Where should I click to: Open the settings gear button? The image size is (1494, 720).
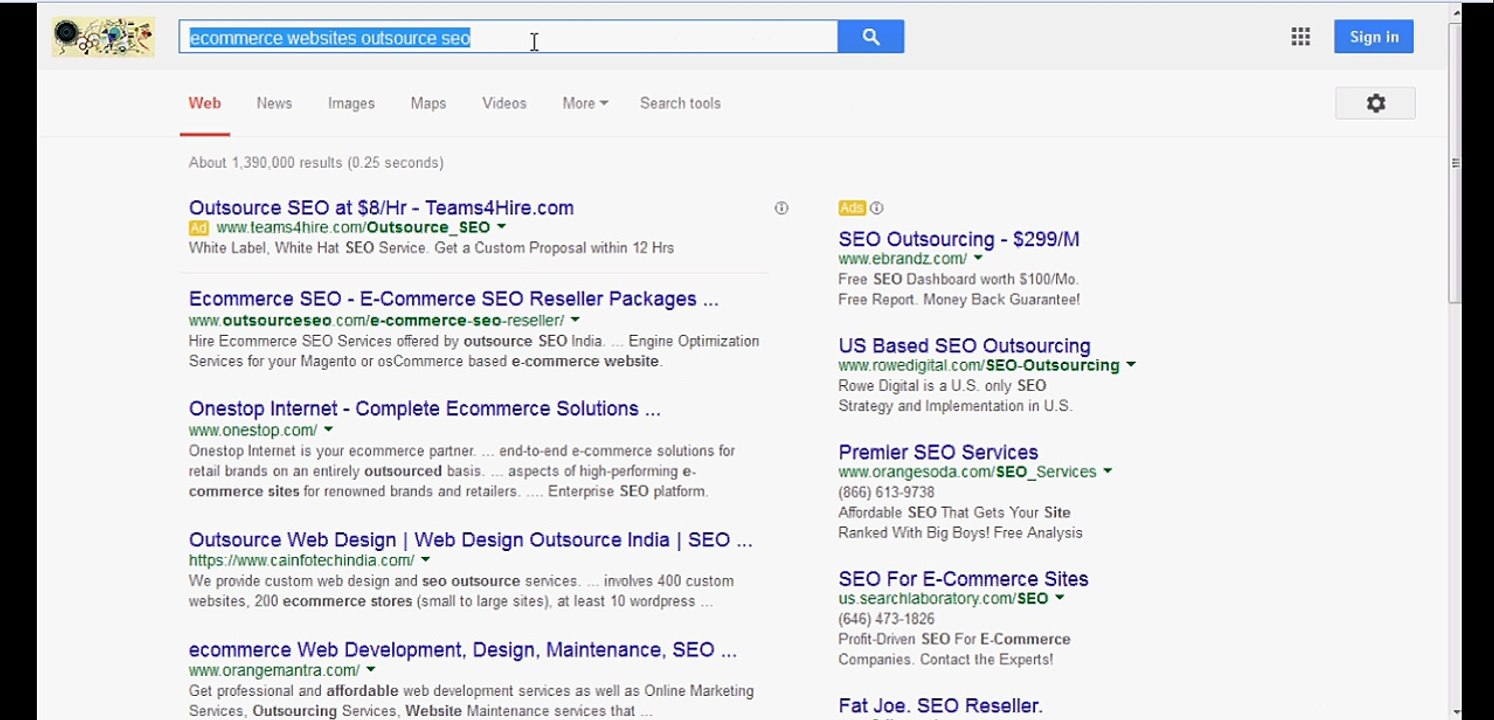pyautogui.click(x=1375, y=103)
